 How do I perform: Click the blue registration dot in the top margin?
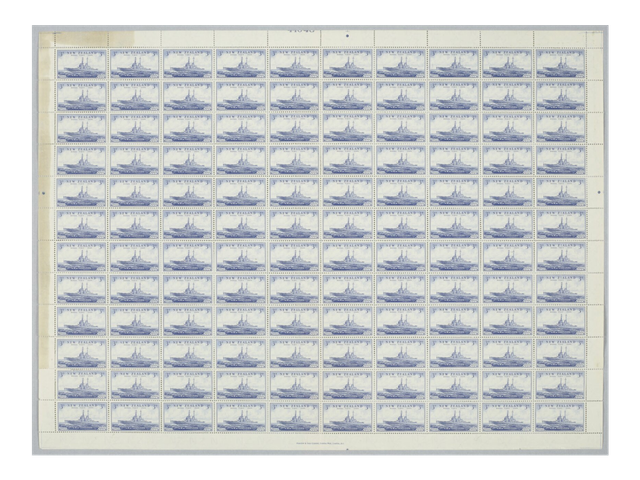tap(347, 36)
